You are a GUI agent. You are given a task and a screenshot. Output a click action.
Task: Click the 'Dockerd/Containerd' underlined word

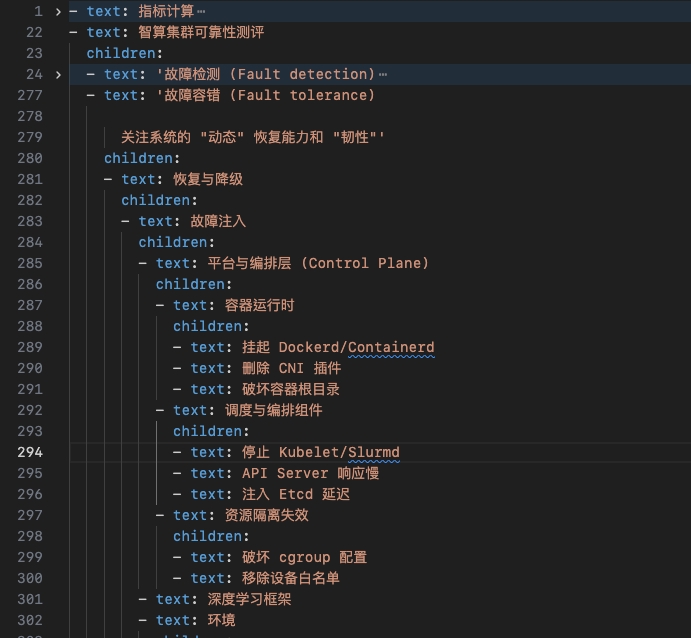[356, 347]
